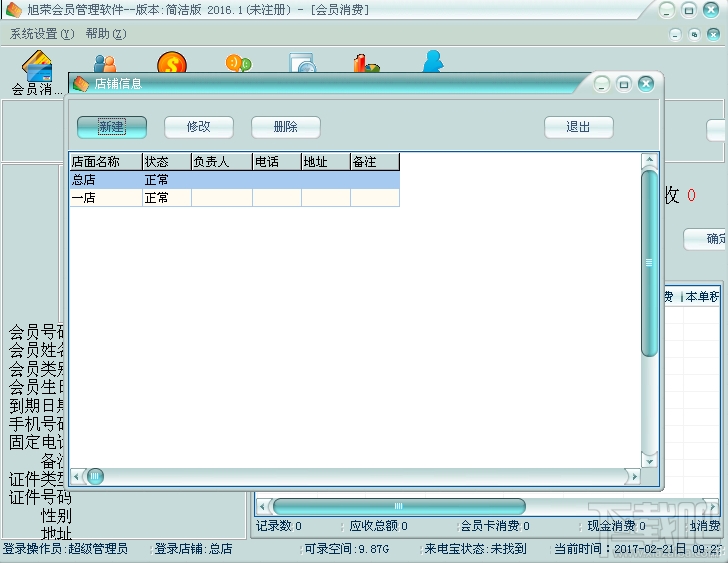The image size is (728, 563).
Task: Click the 登录操作员:超级管理员 status bar entry
Action: [x=65, y=549]
